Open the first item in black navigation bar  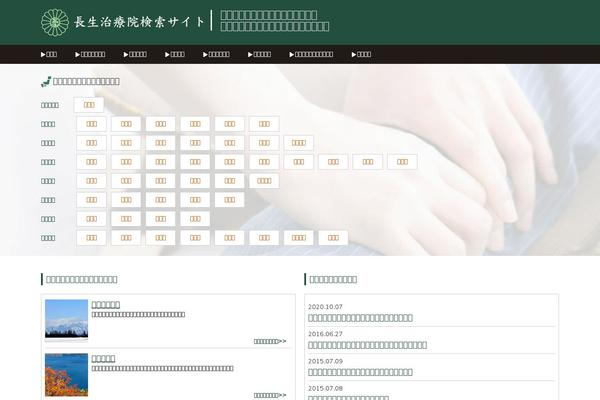49,54
